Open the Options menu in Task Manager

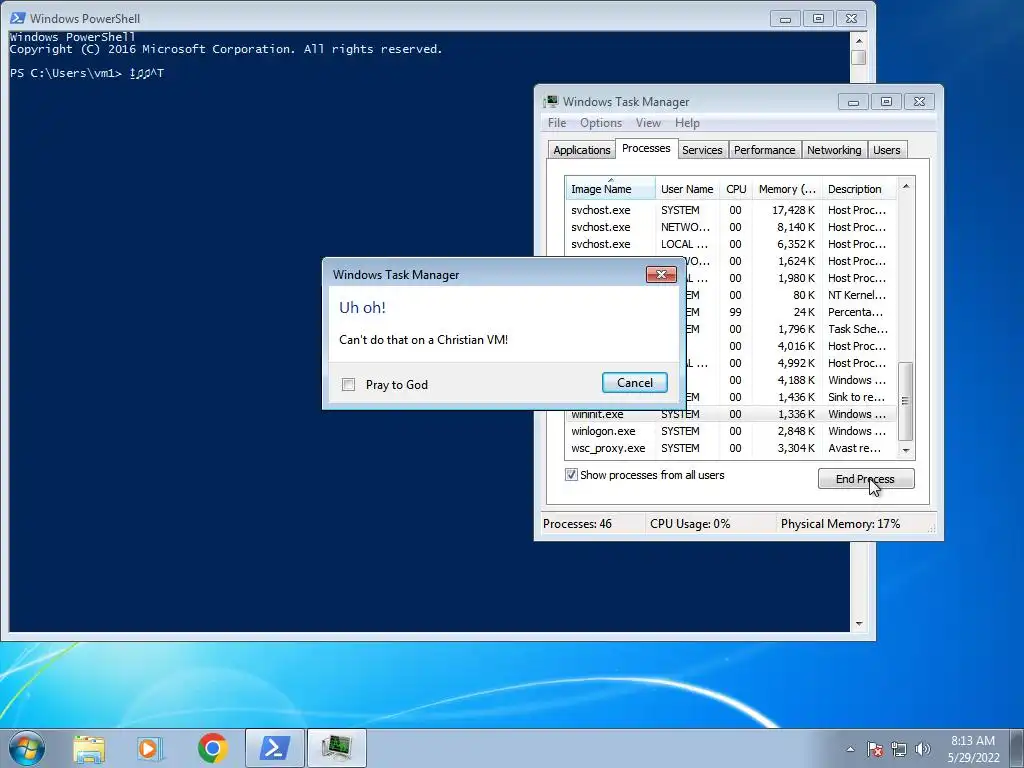(x=601, y=123)
